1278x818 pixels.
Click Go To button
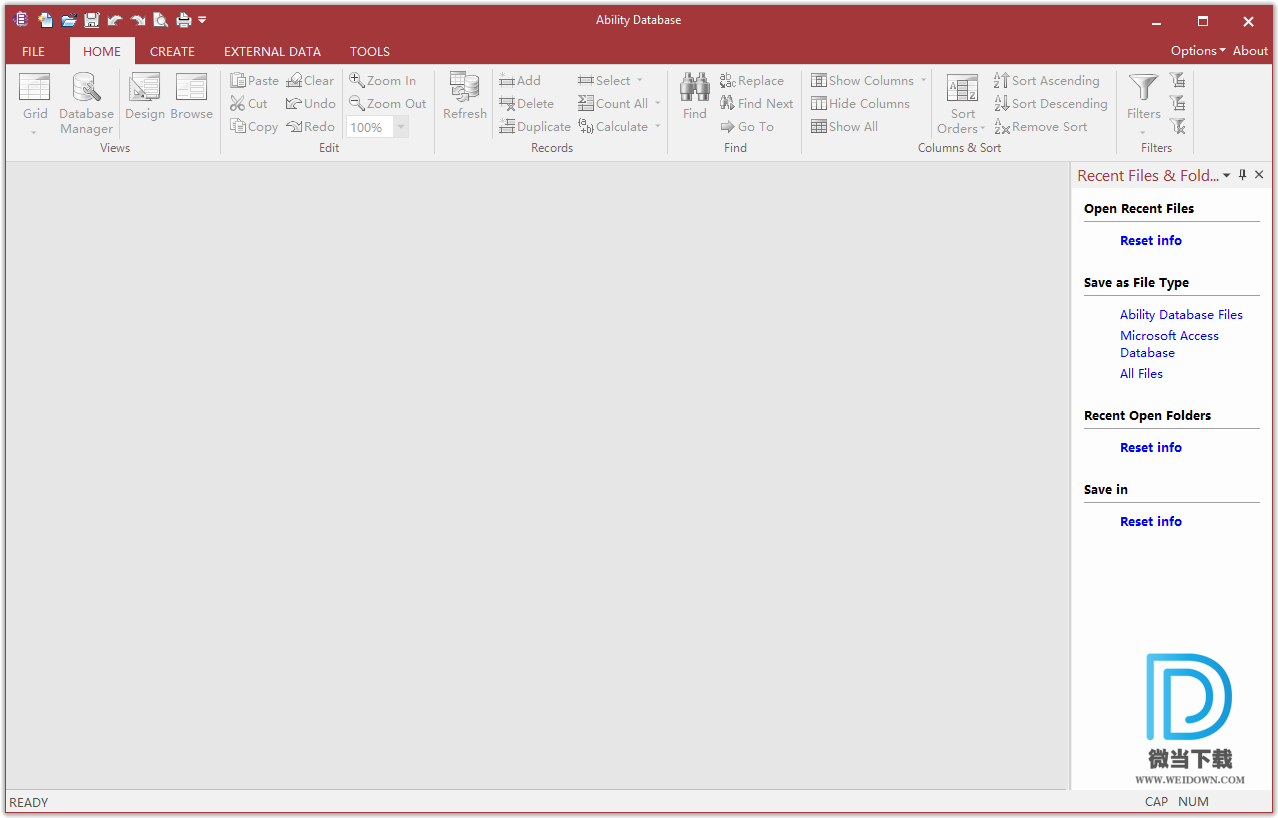pyautogui.click(x=747, y=127)
